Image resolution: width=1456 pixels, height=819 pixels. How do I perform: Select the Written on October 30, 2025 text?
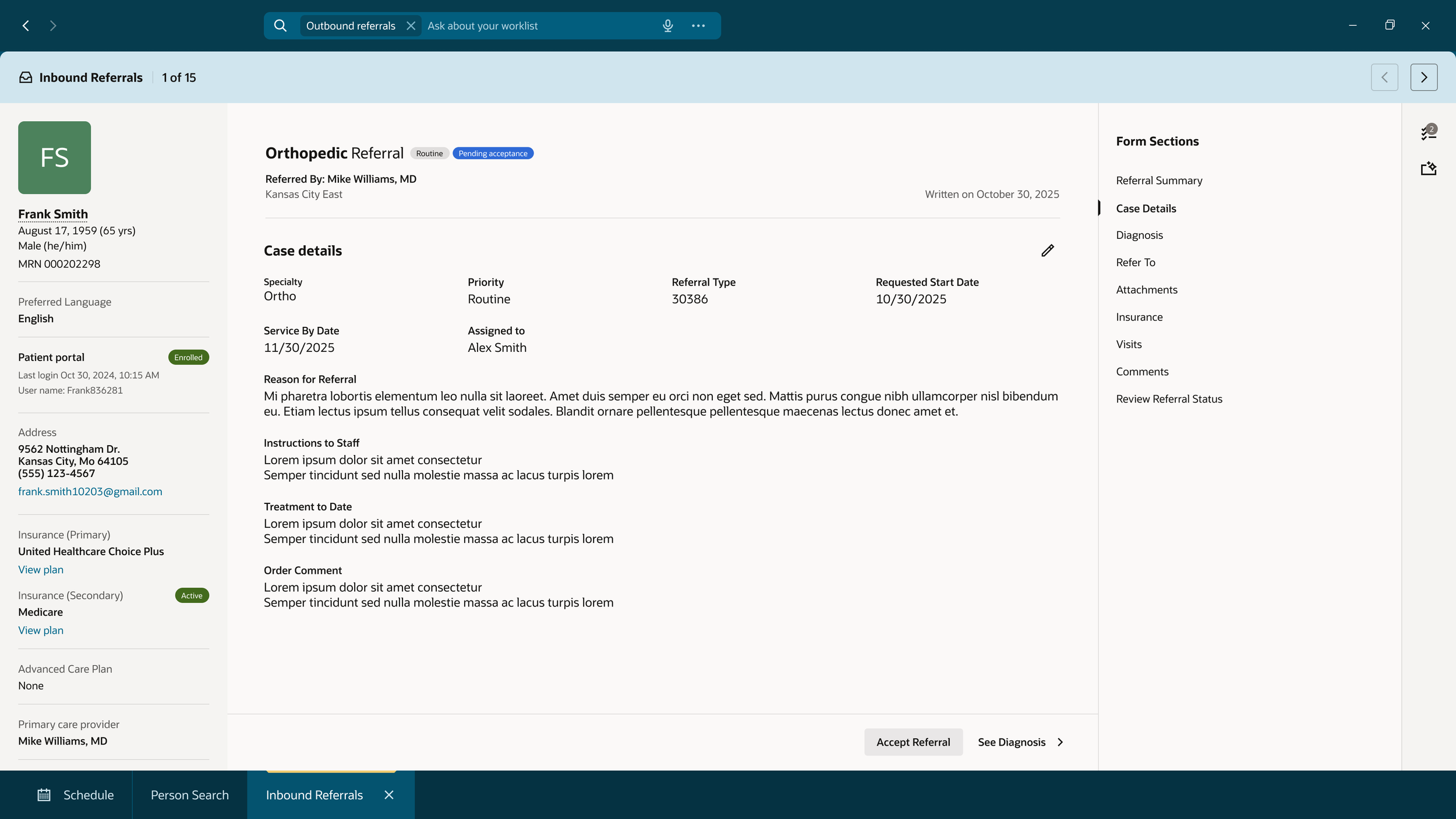click(992, 195)
